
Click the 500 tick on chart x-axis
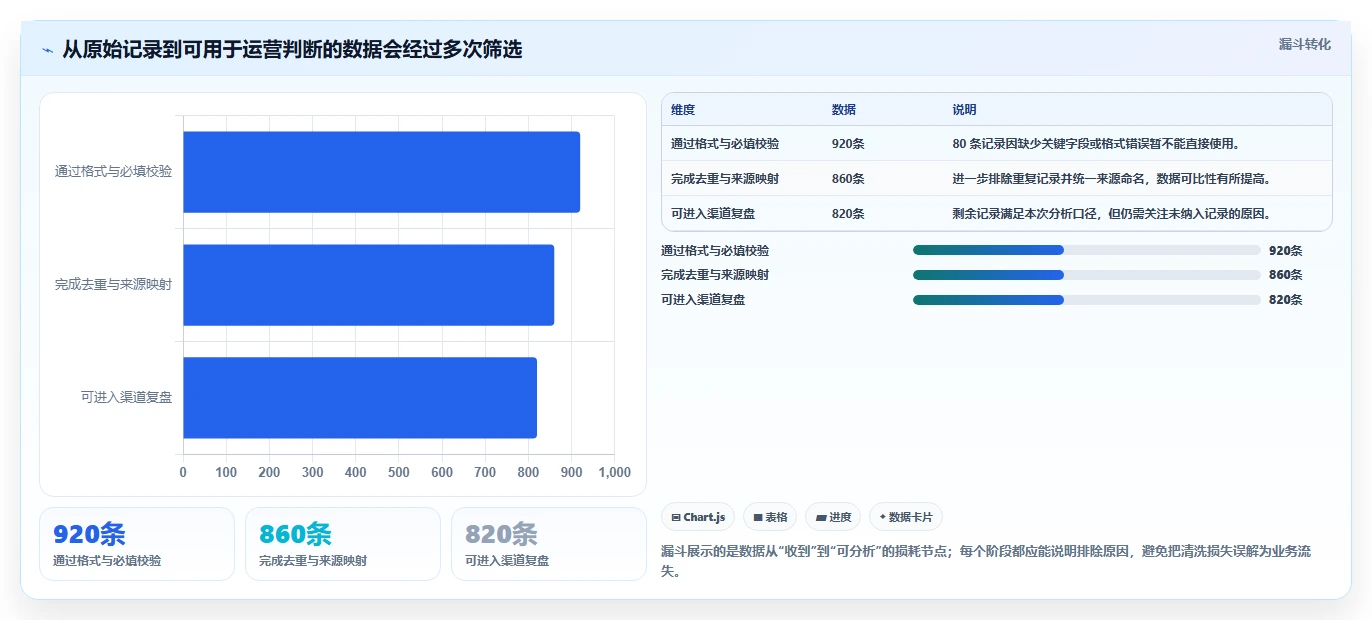coord(399,472)
